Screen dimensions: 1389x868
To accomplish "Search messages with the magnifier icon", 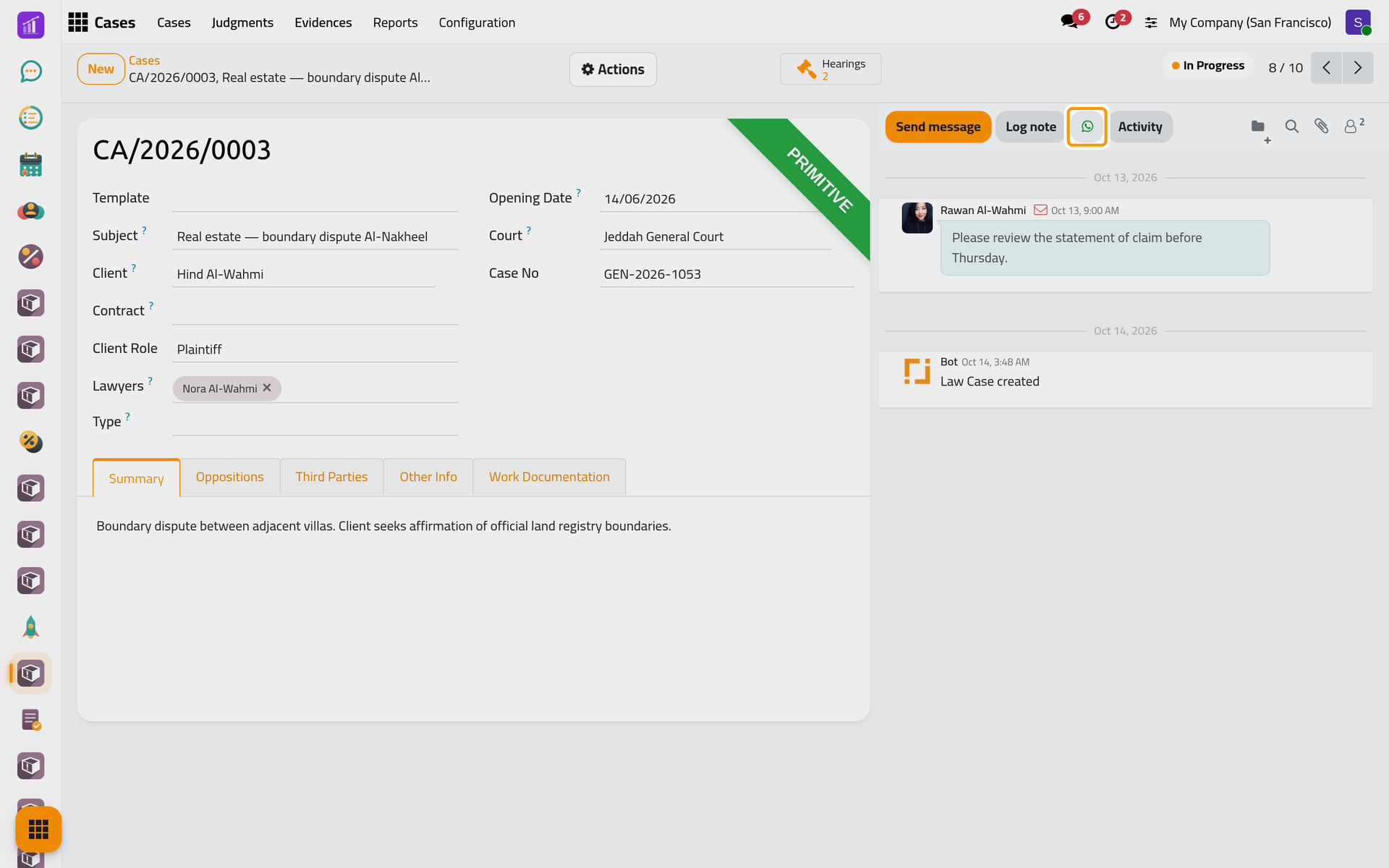I will click(1291, 127).
